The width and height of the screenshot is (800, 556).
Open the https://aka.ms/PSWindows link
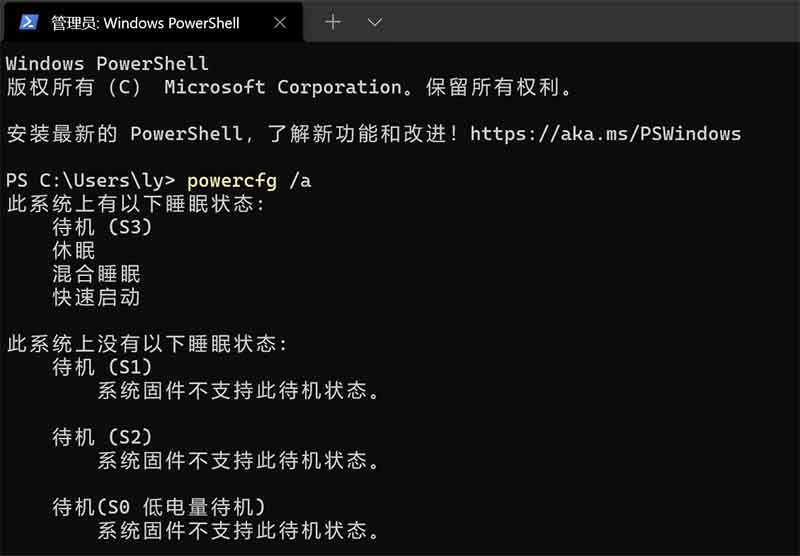[x=606, y=134]
